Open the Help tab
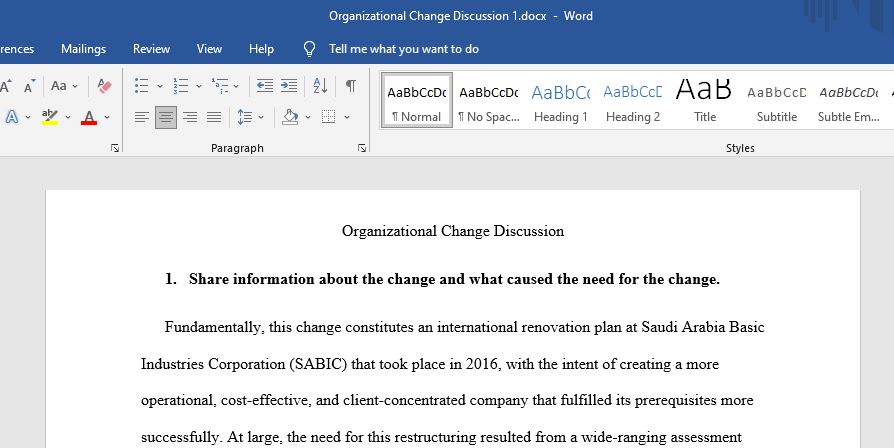The image size is (894, 448). 261,49
